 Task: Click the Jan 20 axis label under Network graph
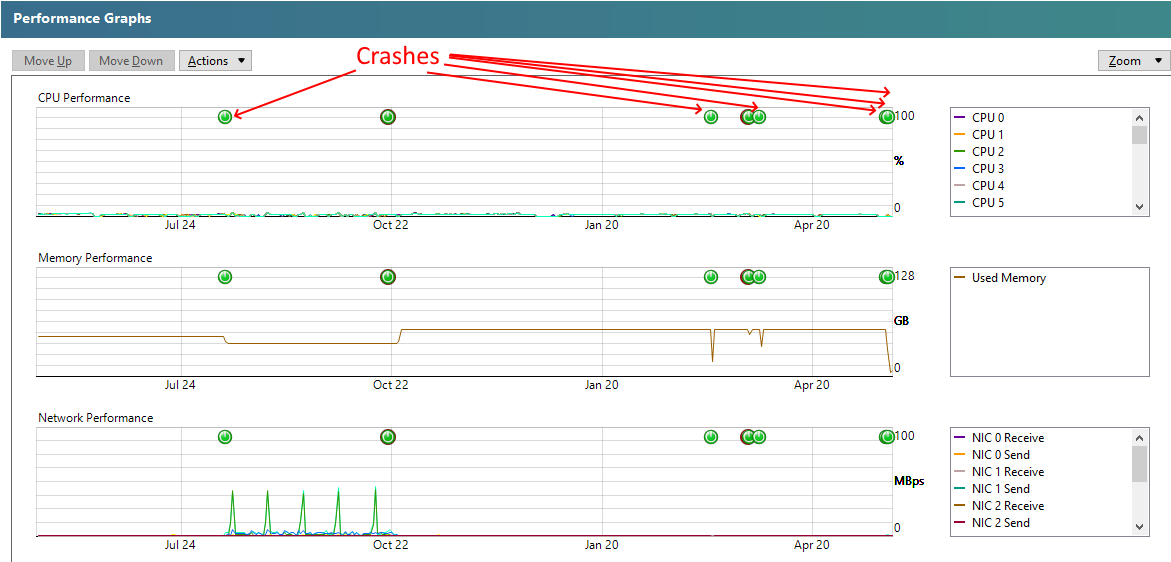601,545
